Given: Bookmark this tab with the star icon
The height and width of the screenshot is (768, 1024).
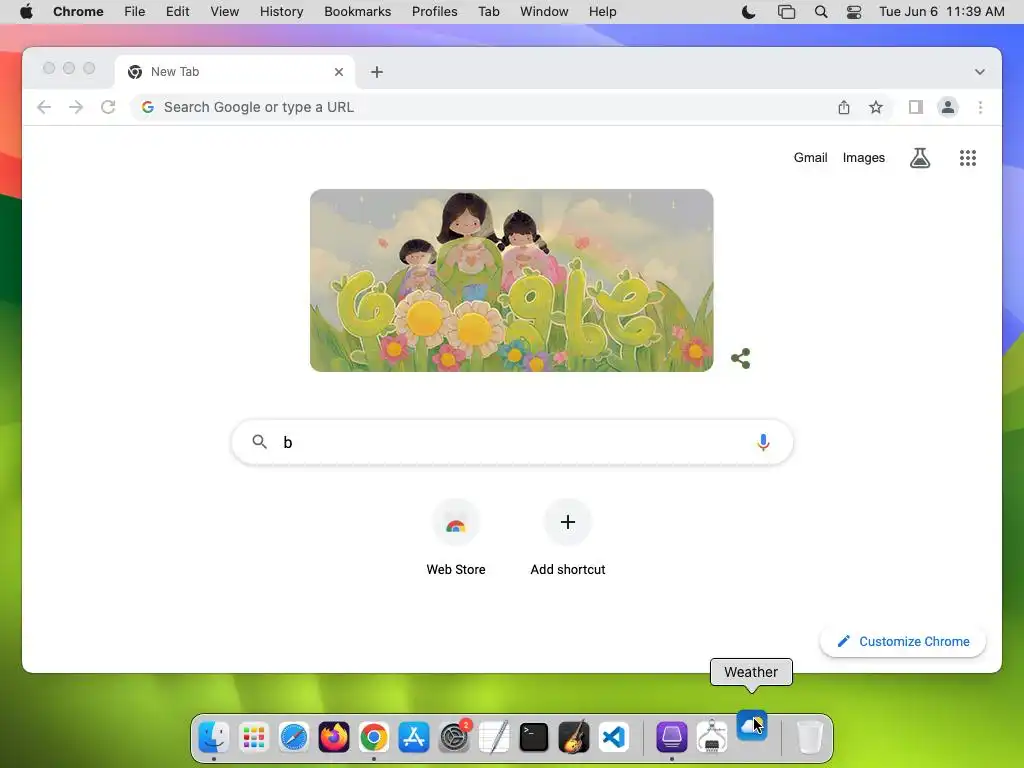Looking at the screenshot, I should point(876,107).
